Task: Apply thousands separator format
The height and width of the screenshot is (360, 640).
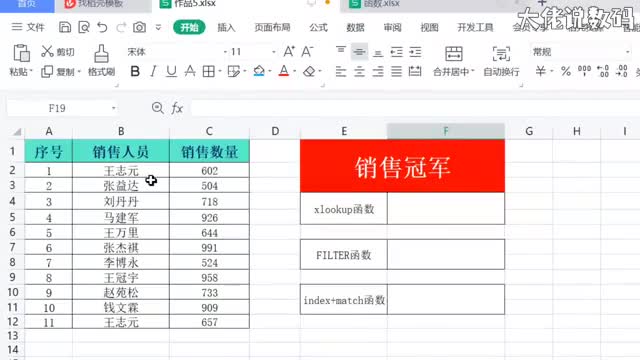Action: 584,71
